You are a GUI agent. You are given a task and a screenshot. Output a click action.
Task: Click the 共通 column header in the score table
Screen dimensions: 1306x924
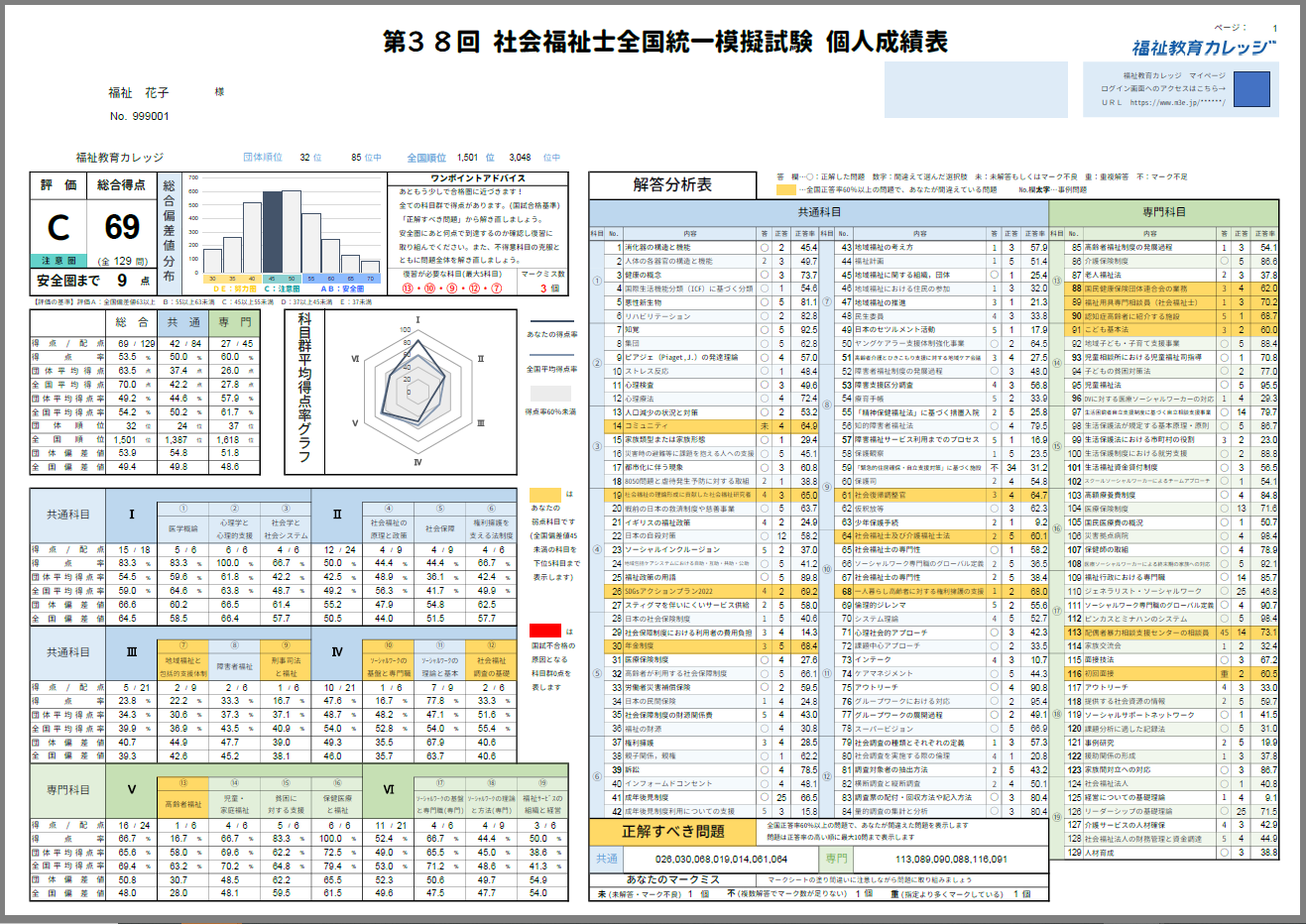click(x=183, y=322)
